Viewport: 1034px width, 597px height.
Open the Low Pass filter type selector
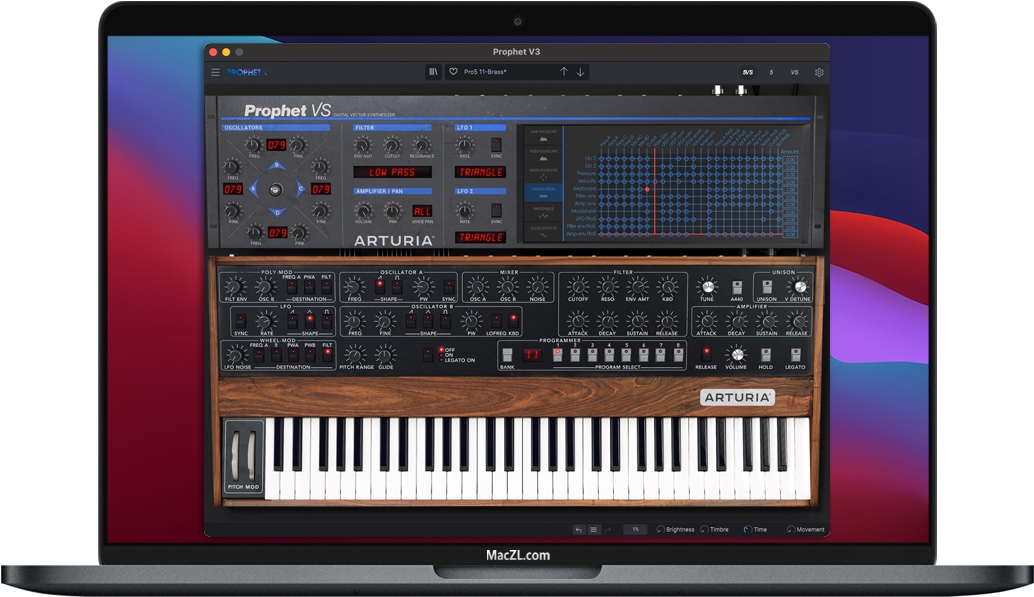pos(393,172)
